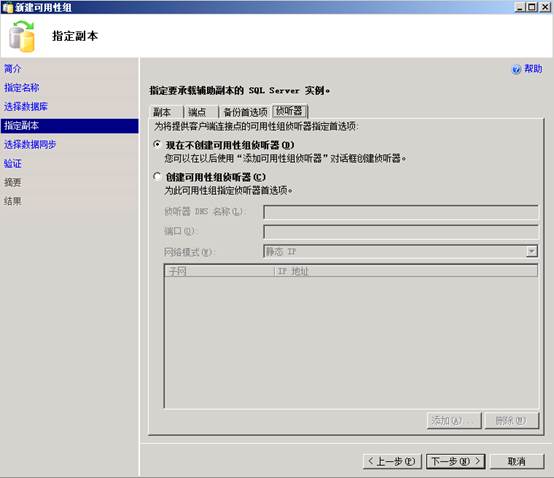The height and width of the screenshot is (478, 554).
Task: Go to 简介 step in sidebar
Action: pos(13,69)
